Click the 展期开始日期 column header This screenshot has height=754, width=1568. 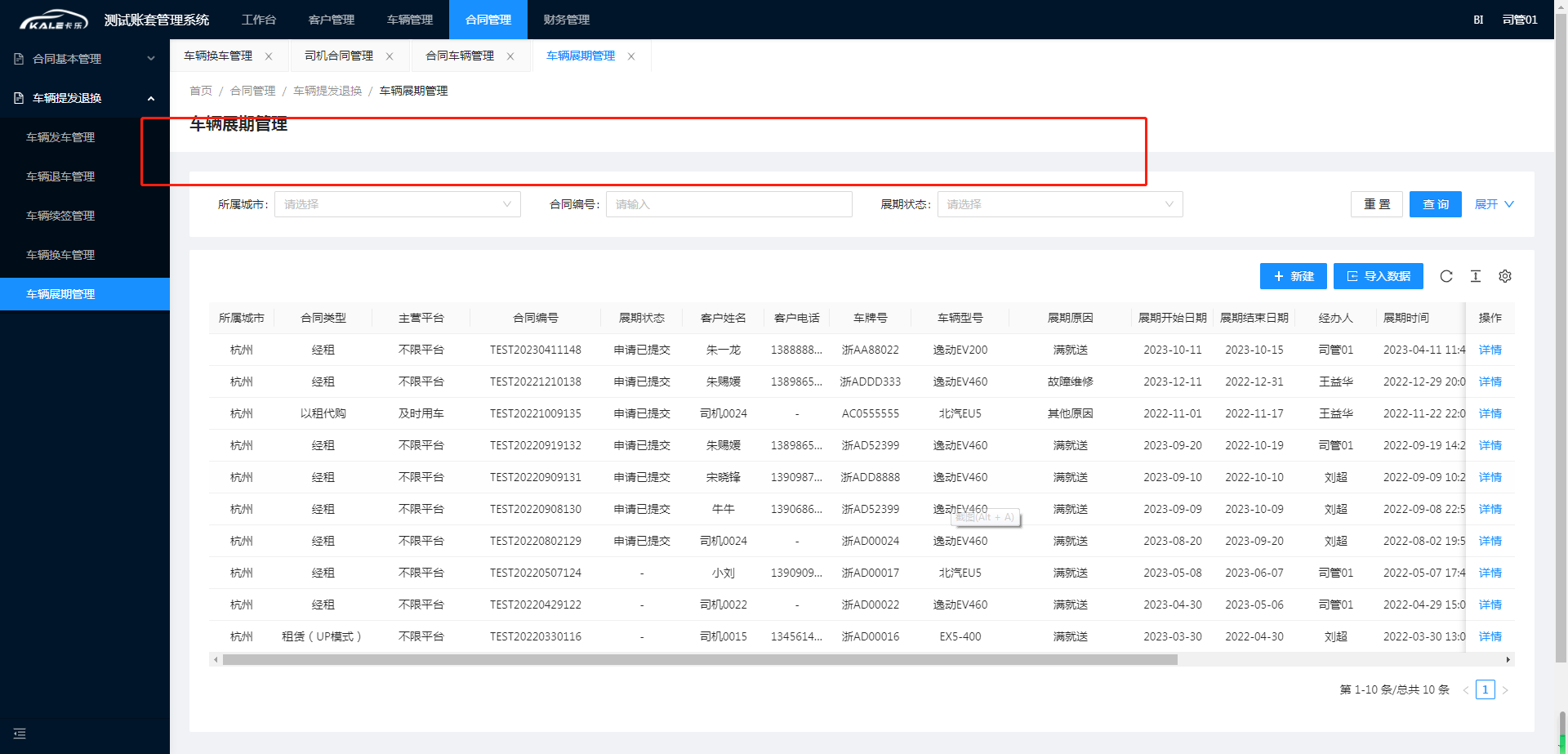(x=1173, y=318)
